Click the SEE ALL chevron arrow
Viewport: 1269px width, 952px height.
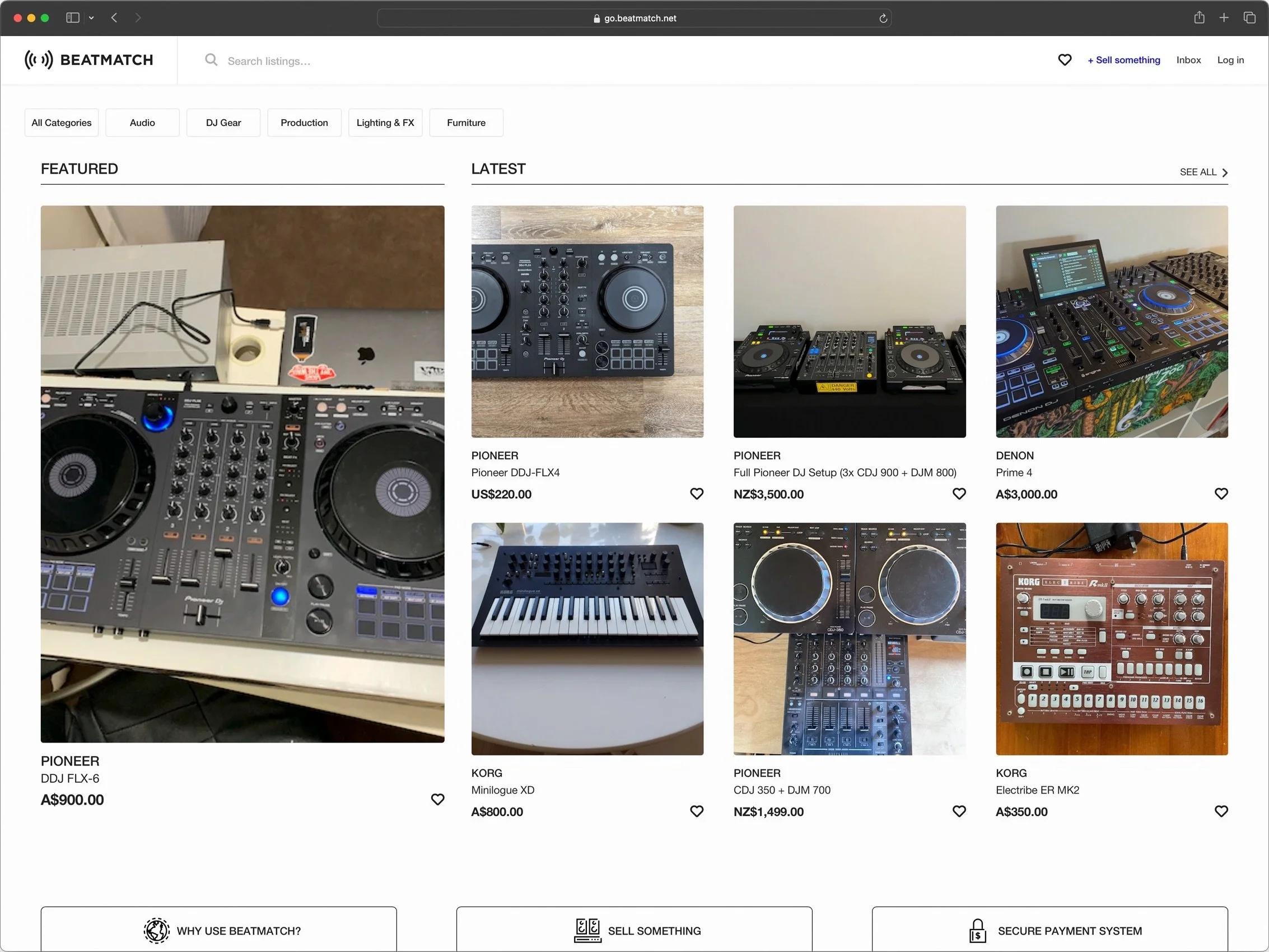tap(1225, 172)
